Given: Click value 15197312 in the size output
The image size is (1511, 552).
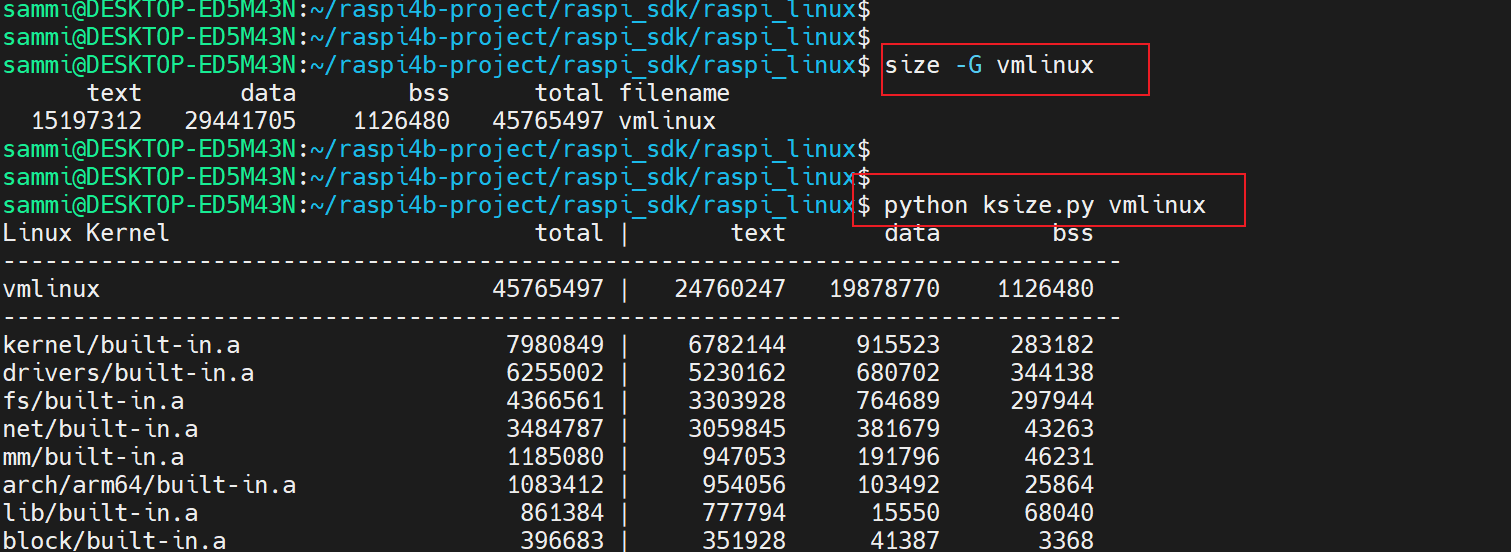Looking at the screenshot, I should pos(87,122).
